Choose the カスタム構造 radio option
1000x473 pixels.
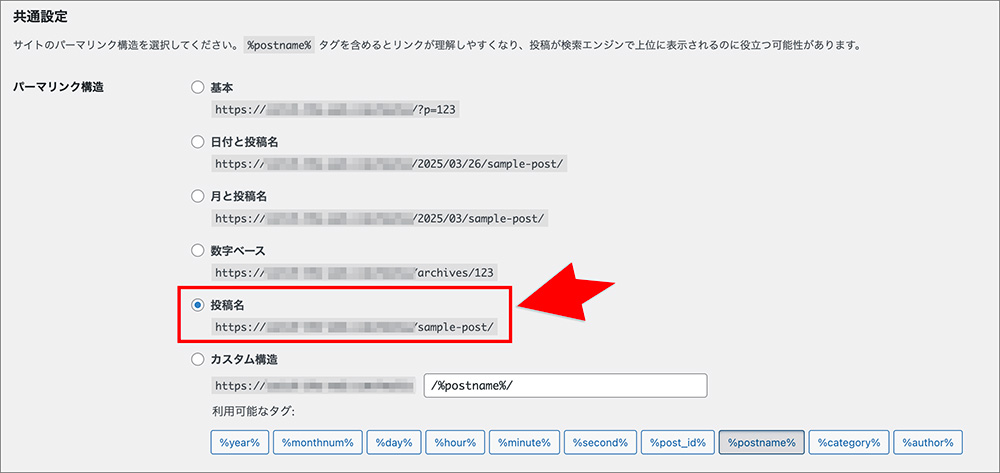point(198,360)
